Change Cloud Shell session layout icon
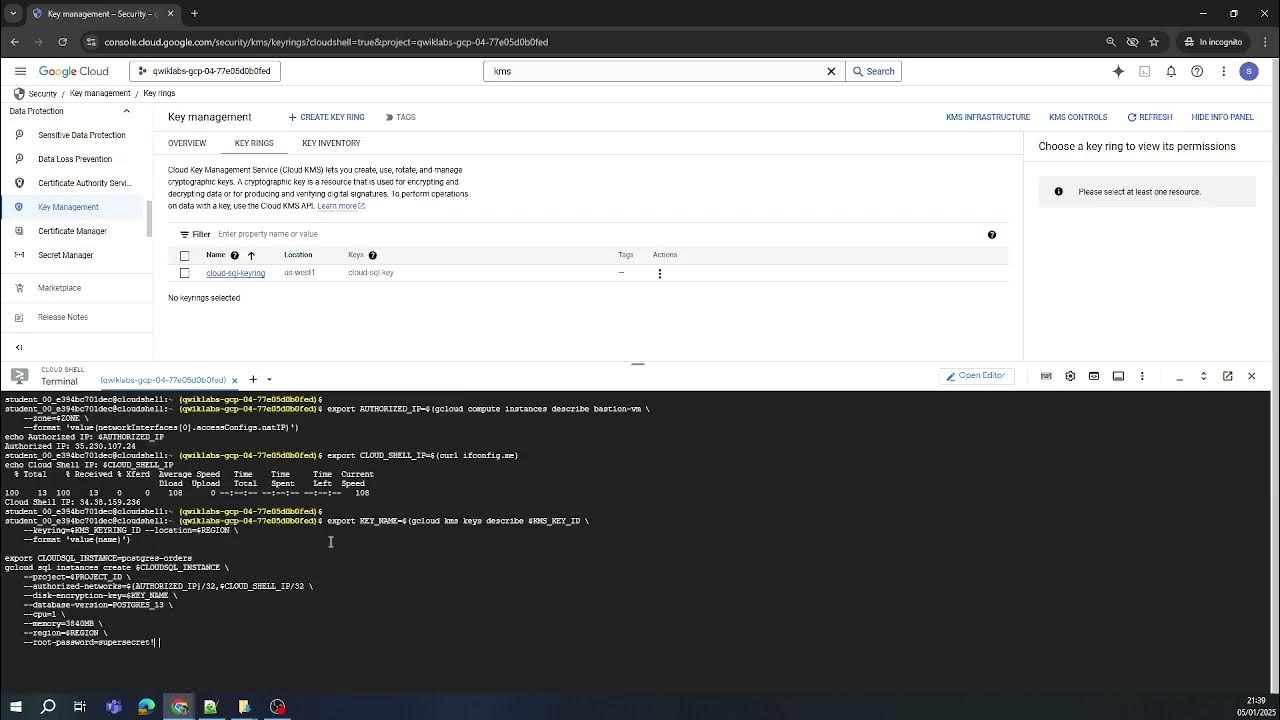1280x720 pixels. pos(1118,376)
